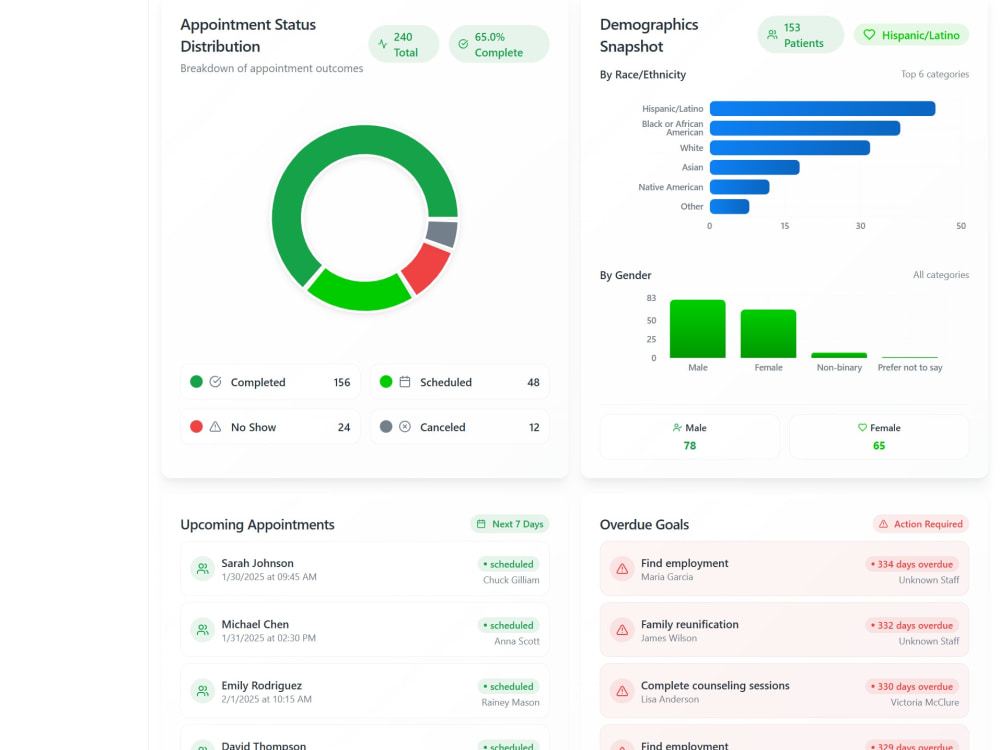The height and width of the screenshot is (750, 1000).
Task: Click Emily Rodriguez's patient avatar icon
Action: point(203,691)
